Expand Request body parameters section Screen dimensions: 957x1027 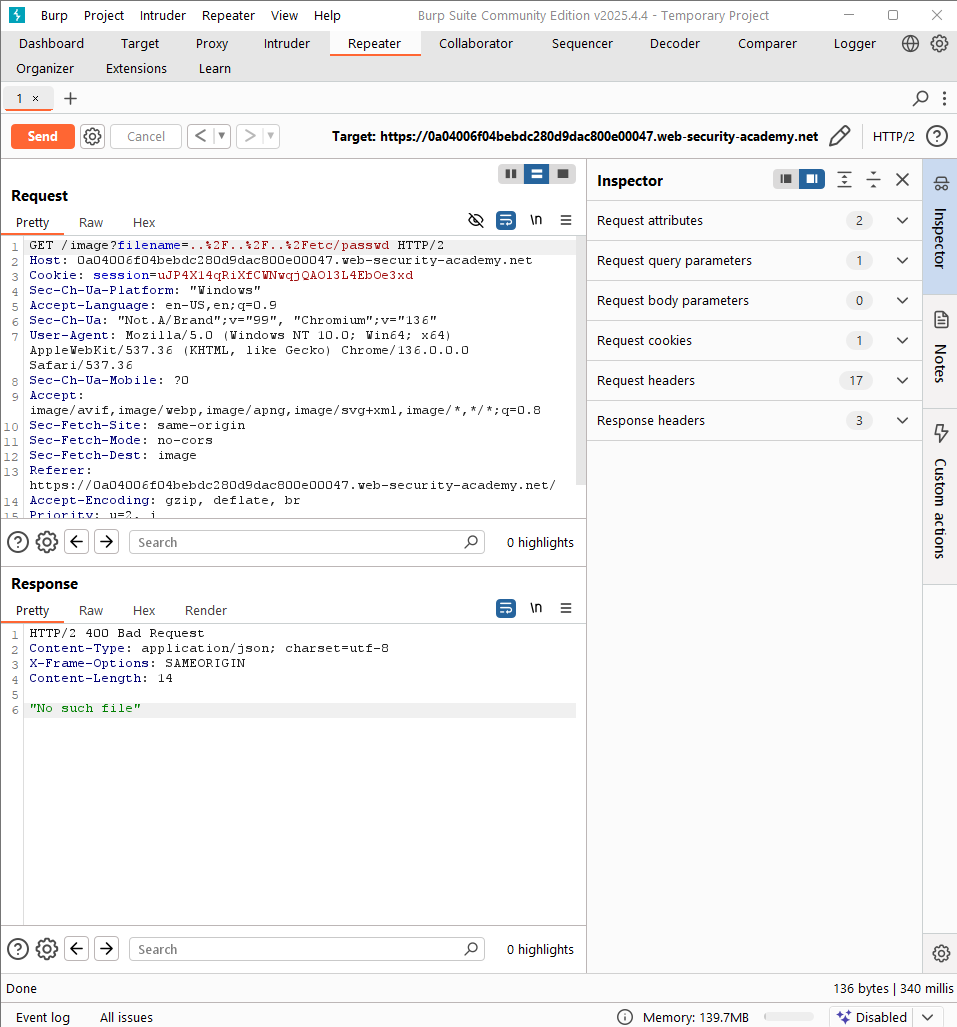coord(754,301)
